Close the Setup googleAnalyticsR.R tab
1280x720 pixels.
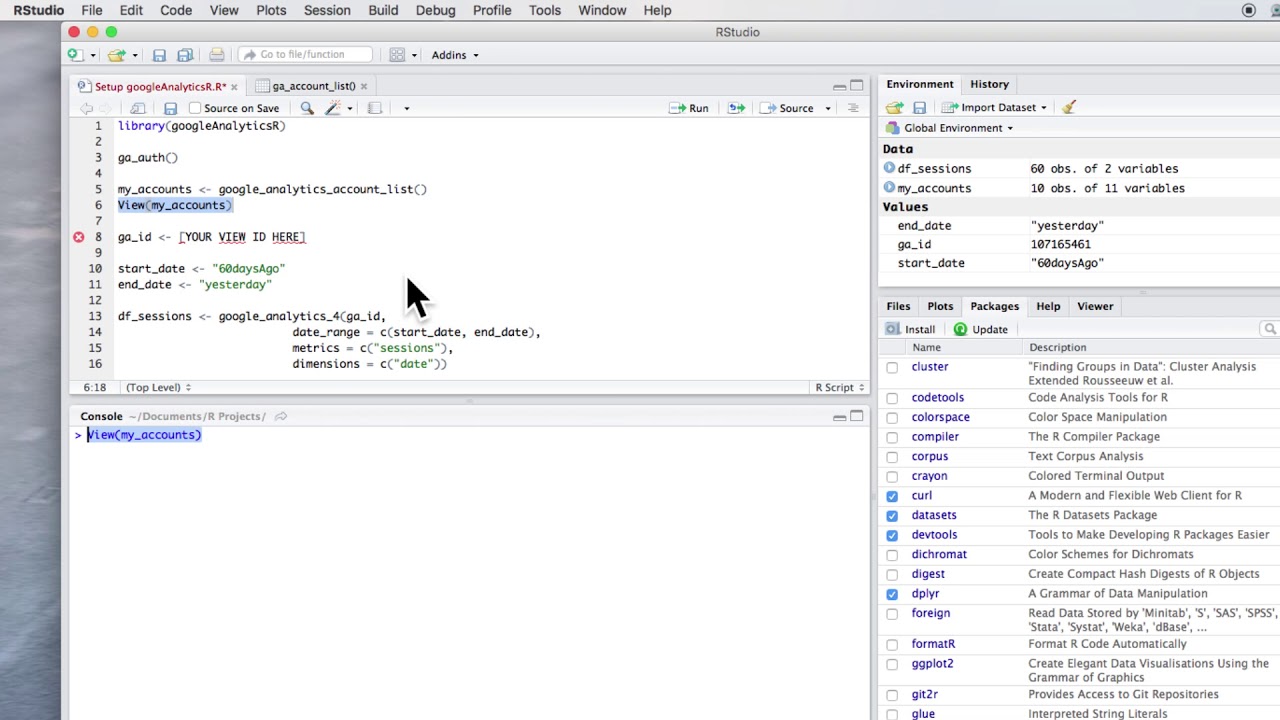click(x=234, y=87)
